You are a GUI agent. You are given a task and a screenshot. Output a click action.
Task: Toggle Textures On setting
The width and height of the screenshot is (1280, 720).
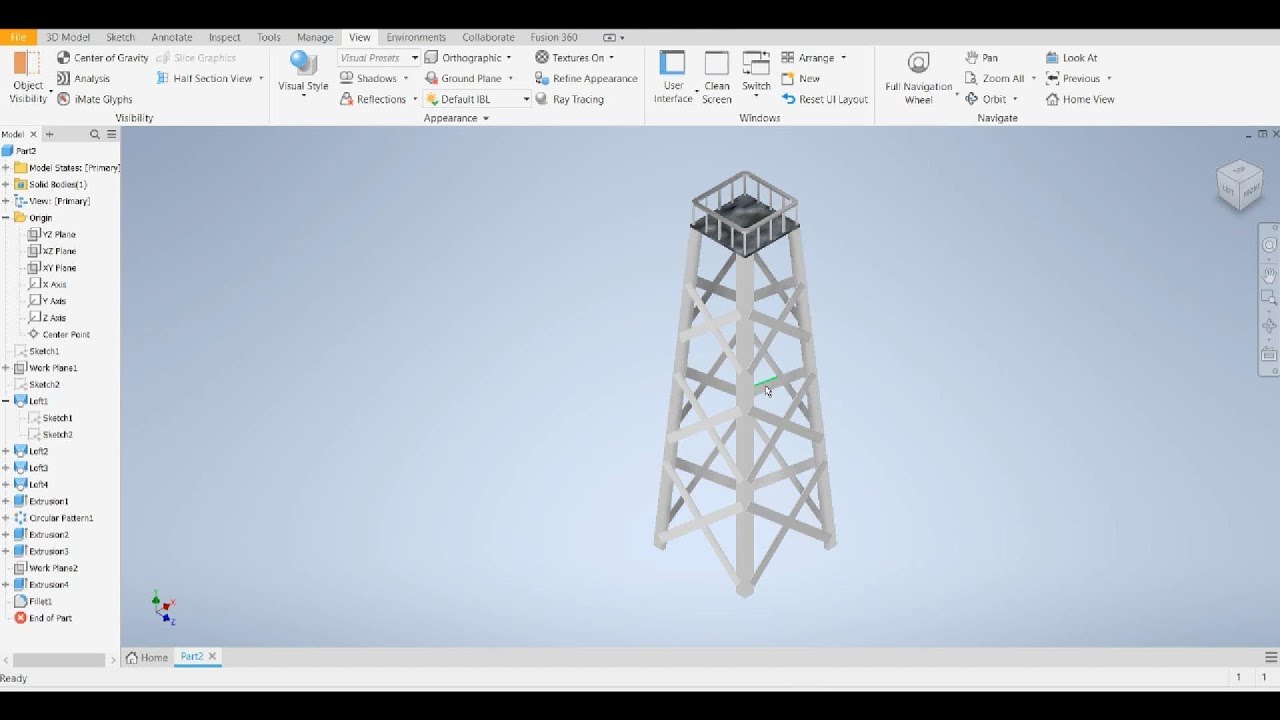click(570, 58)
